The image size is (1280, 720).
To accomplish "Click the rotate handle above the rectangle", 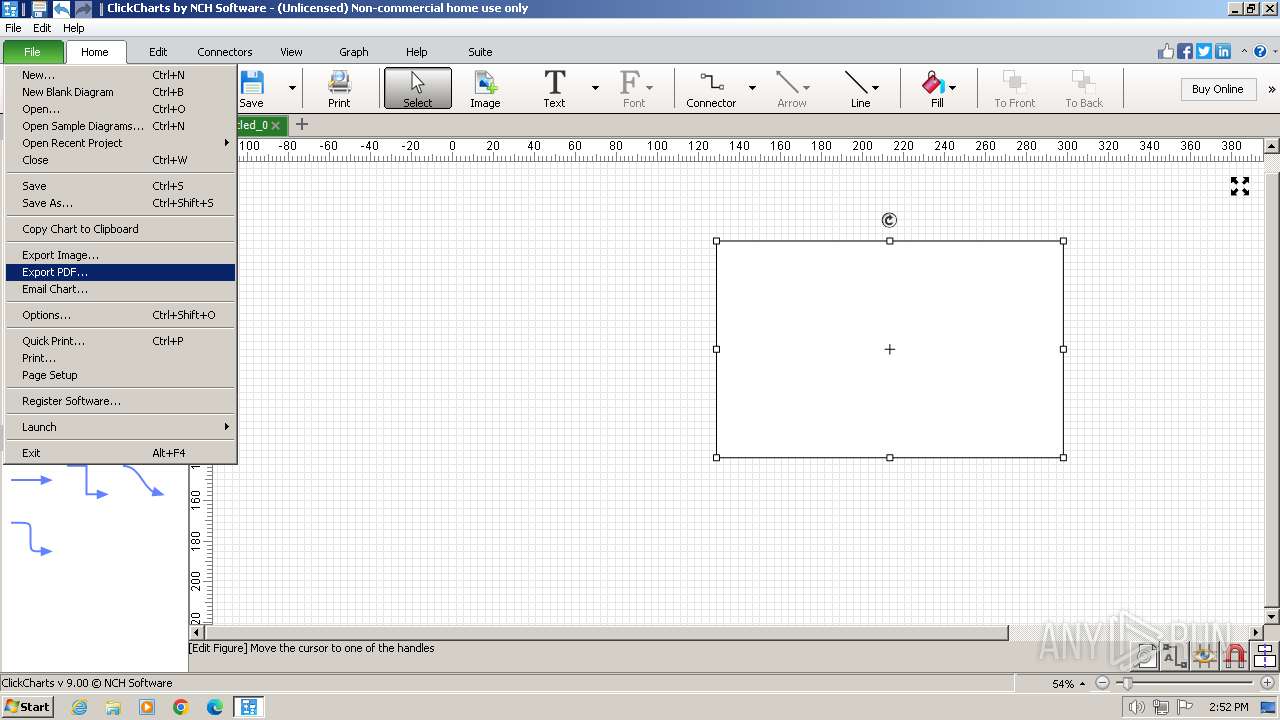I will tap(889, 220).
